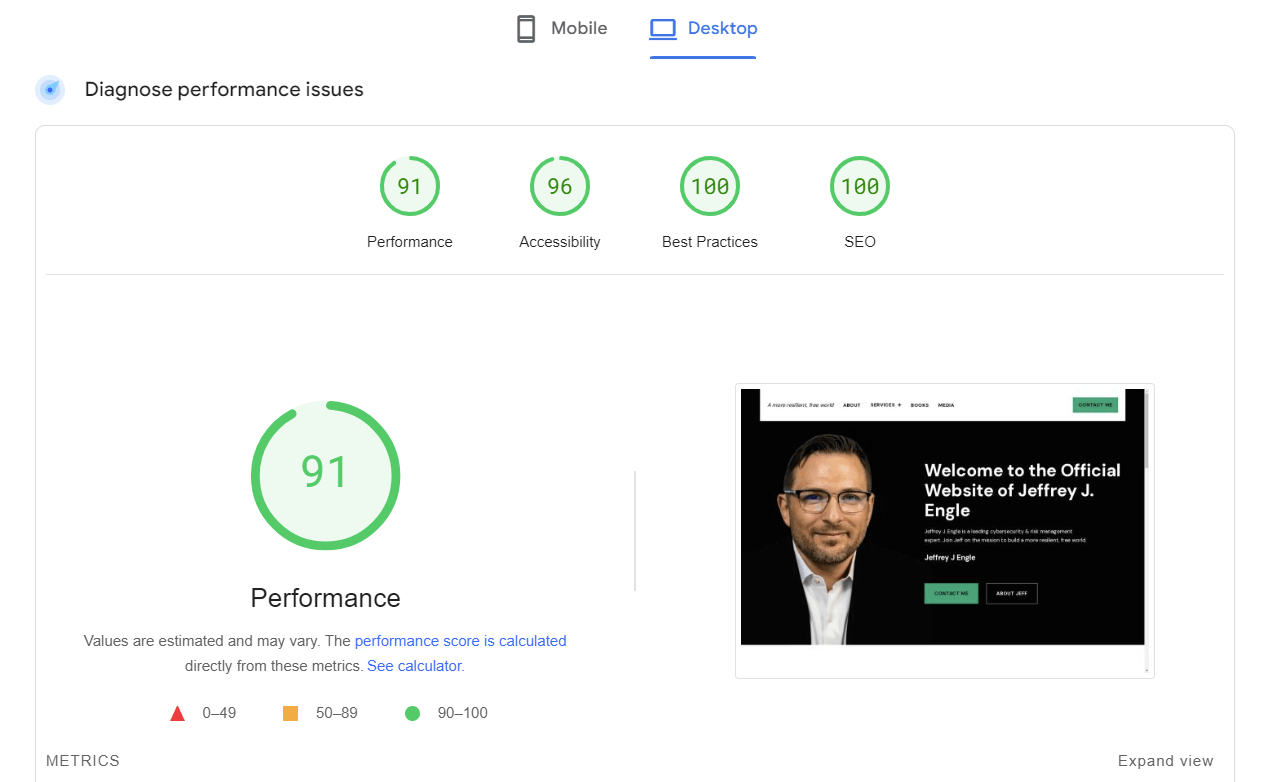This screenshot has height=782, width=1272.
Task: Click ABOUT menu item in preview
Action: (x=851, y=405)
